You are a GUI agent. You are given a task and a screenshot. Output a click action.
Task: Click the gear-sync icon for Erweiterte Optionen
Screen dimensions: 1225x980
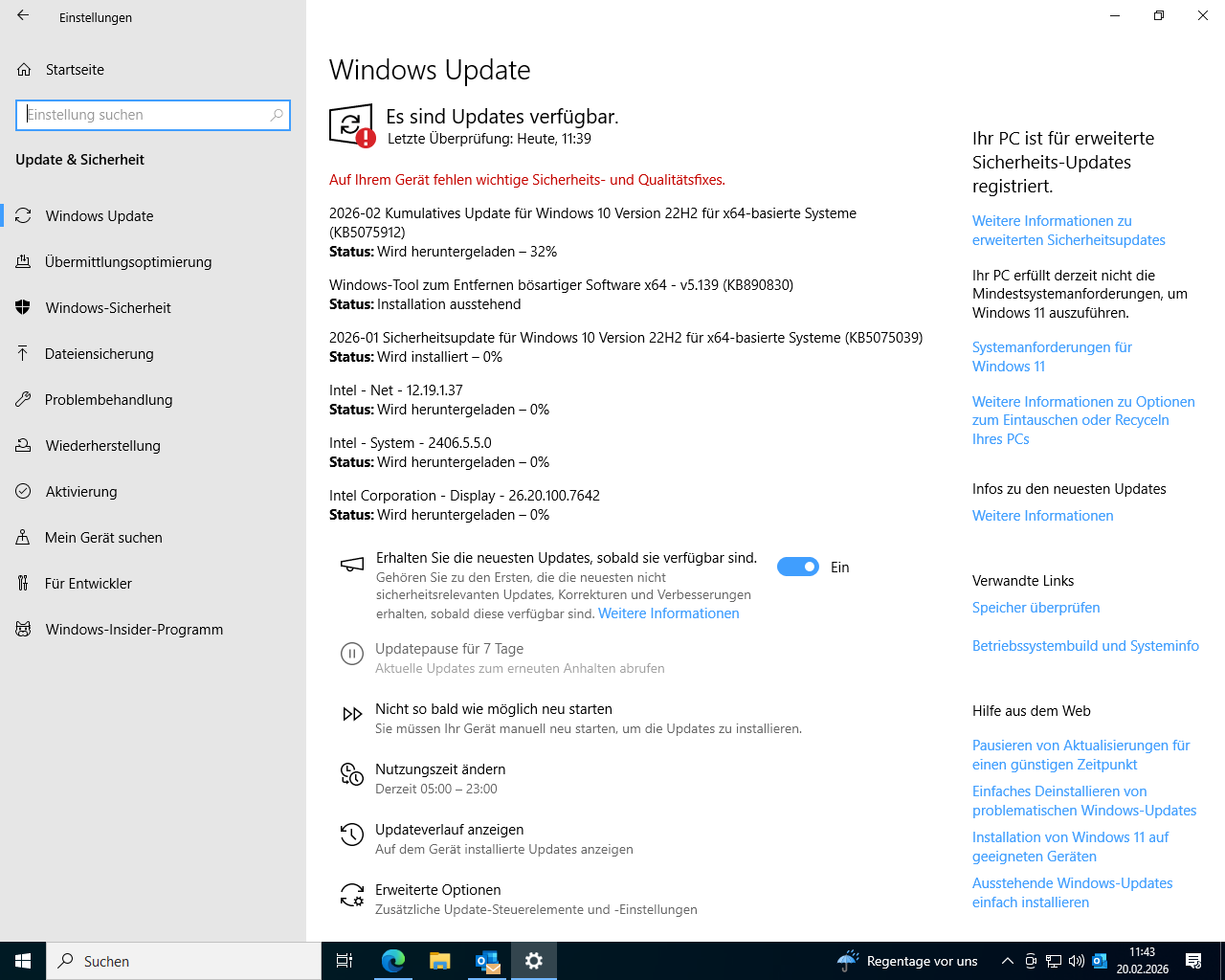[352, 895]
